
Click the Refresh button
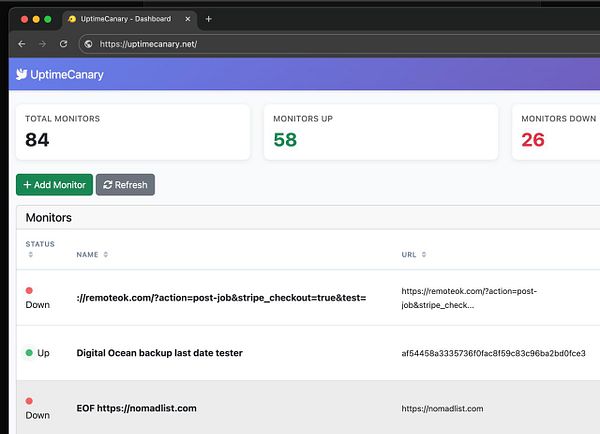126,185
